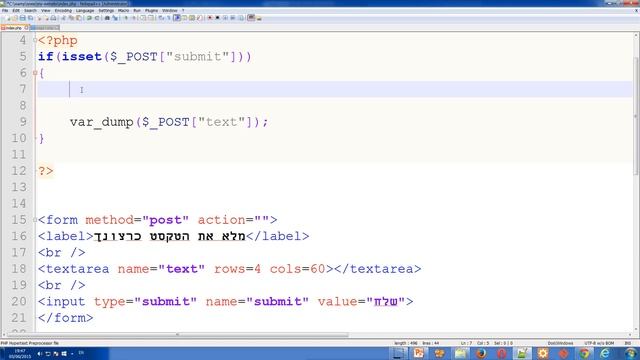The image size is (640, 360).
Task: Collapse the fold at line 4 <?php
Action: click(35, 40)
